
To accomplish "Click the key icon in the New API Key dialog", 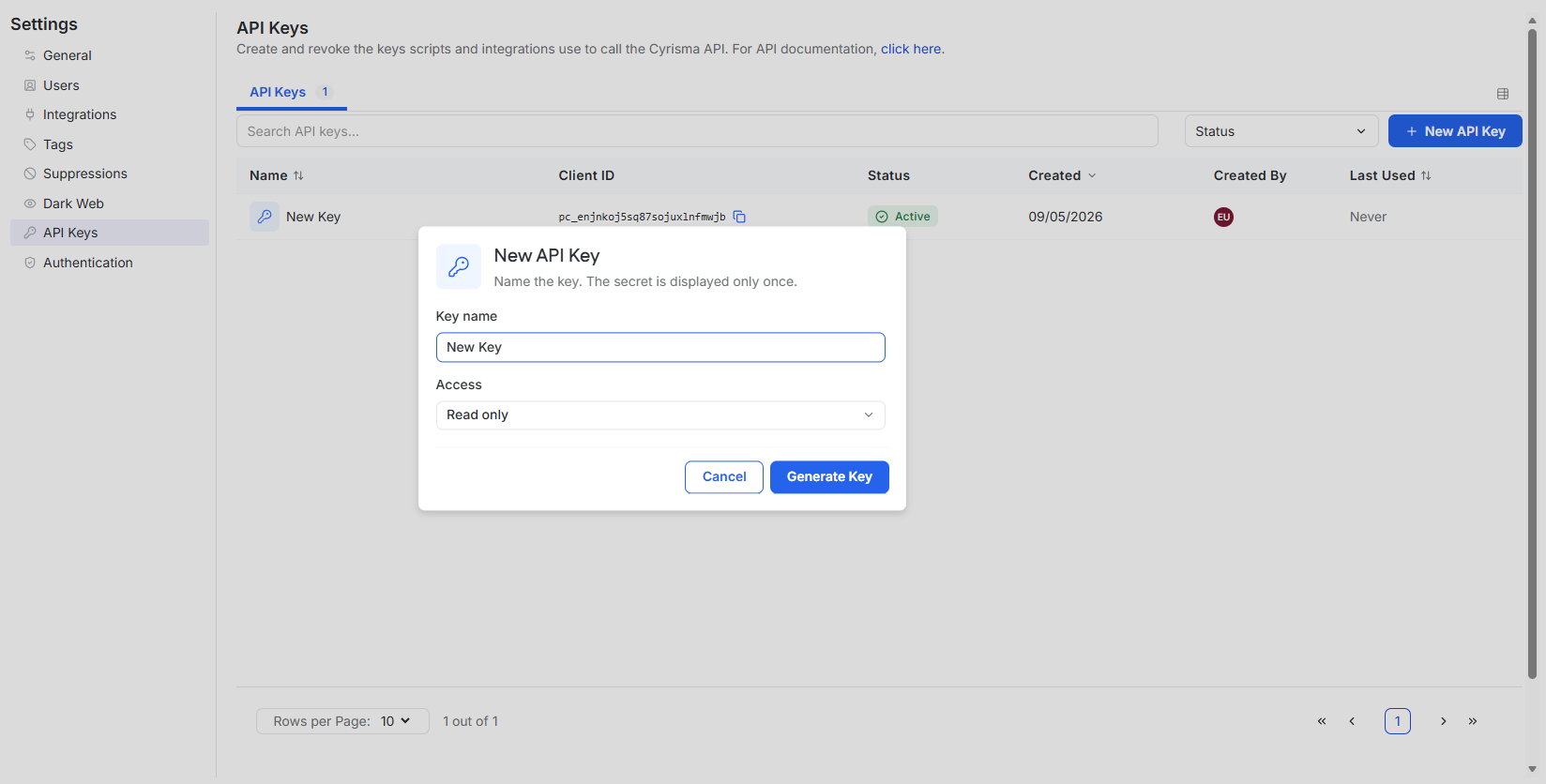I will [459, 267].
